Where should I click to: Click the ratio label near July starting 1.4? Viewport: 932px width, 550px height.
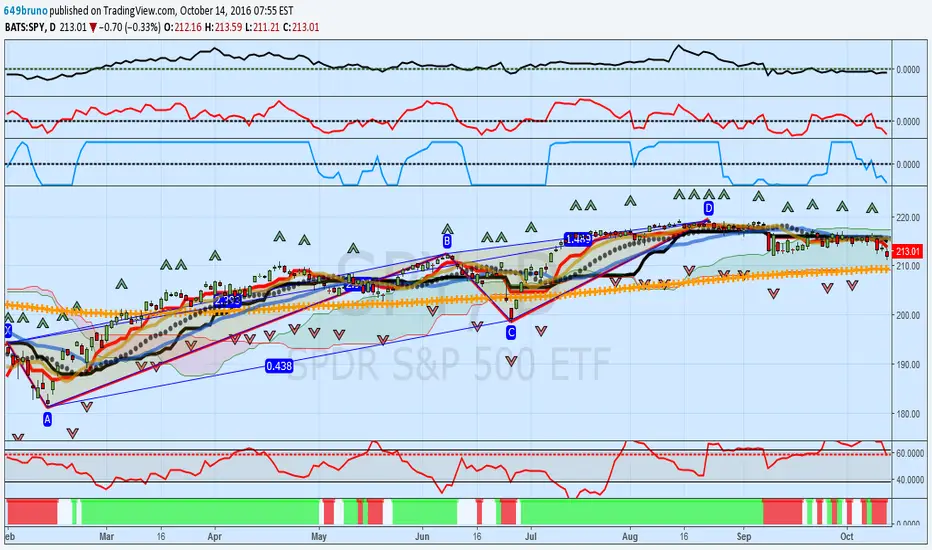[578, 239]
